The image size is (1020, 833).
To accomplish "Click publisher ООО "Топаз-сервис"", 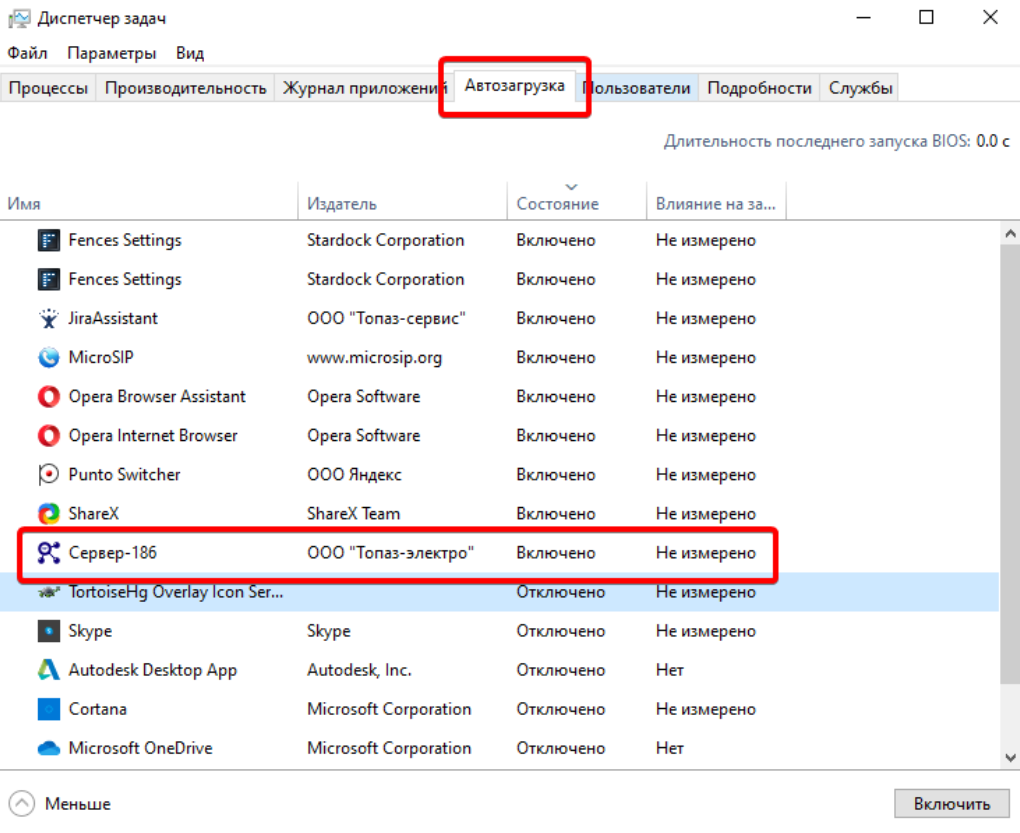I will (386, 319).
